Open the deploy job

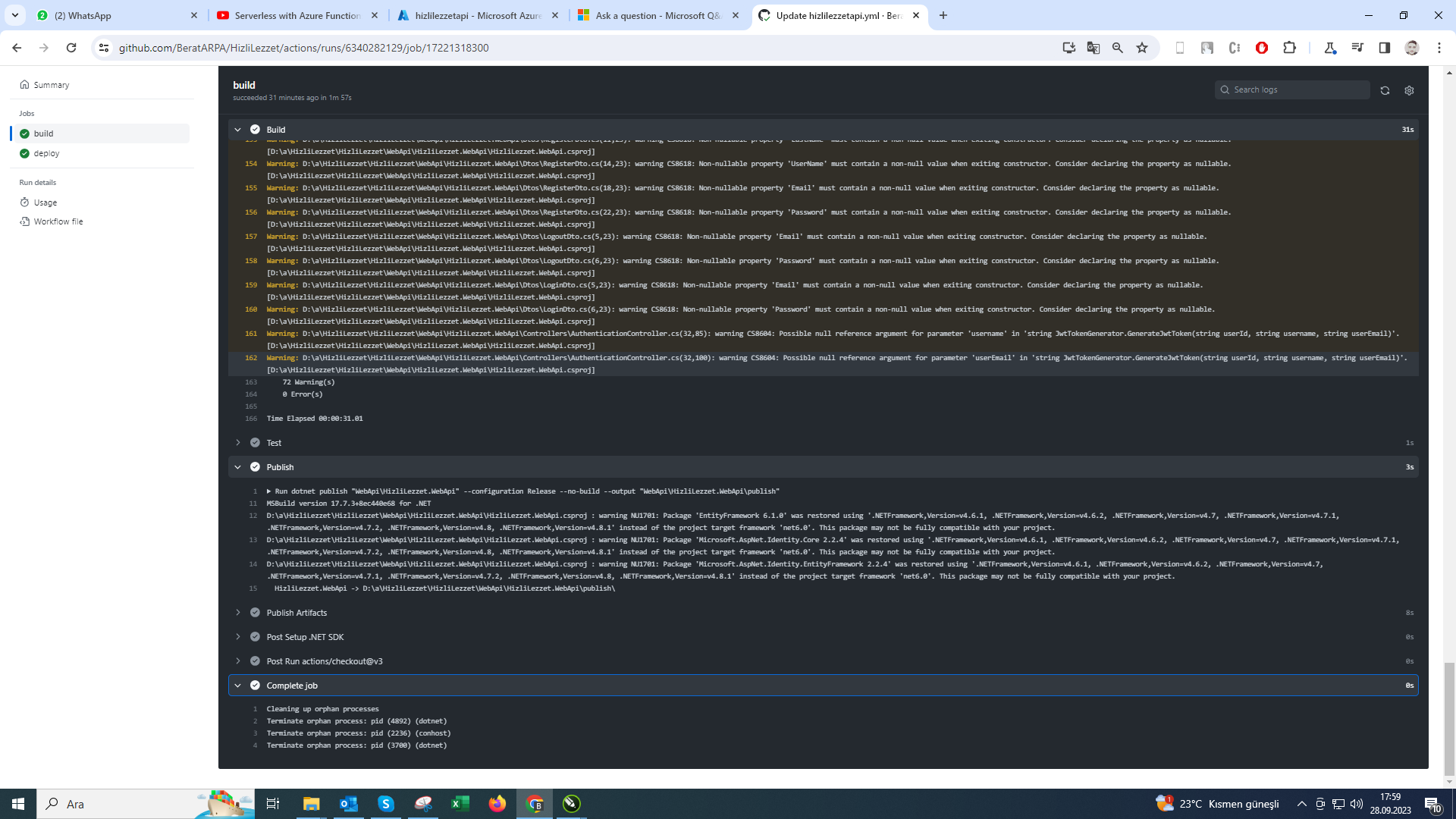(x=46, y=153)
